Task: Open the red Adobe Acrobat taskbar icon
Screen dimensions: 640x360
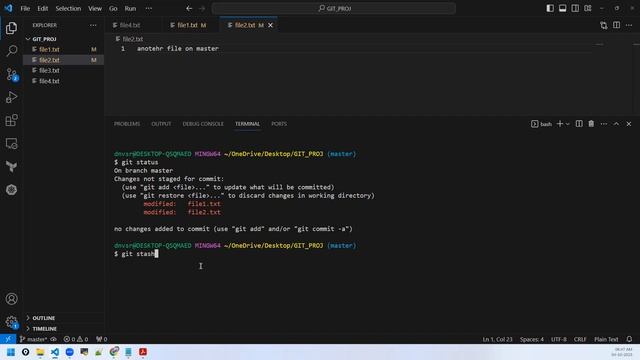Action: point(143,352)
